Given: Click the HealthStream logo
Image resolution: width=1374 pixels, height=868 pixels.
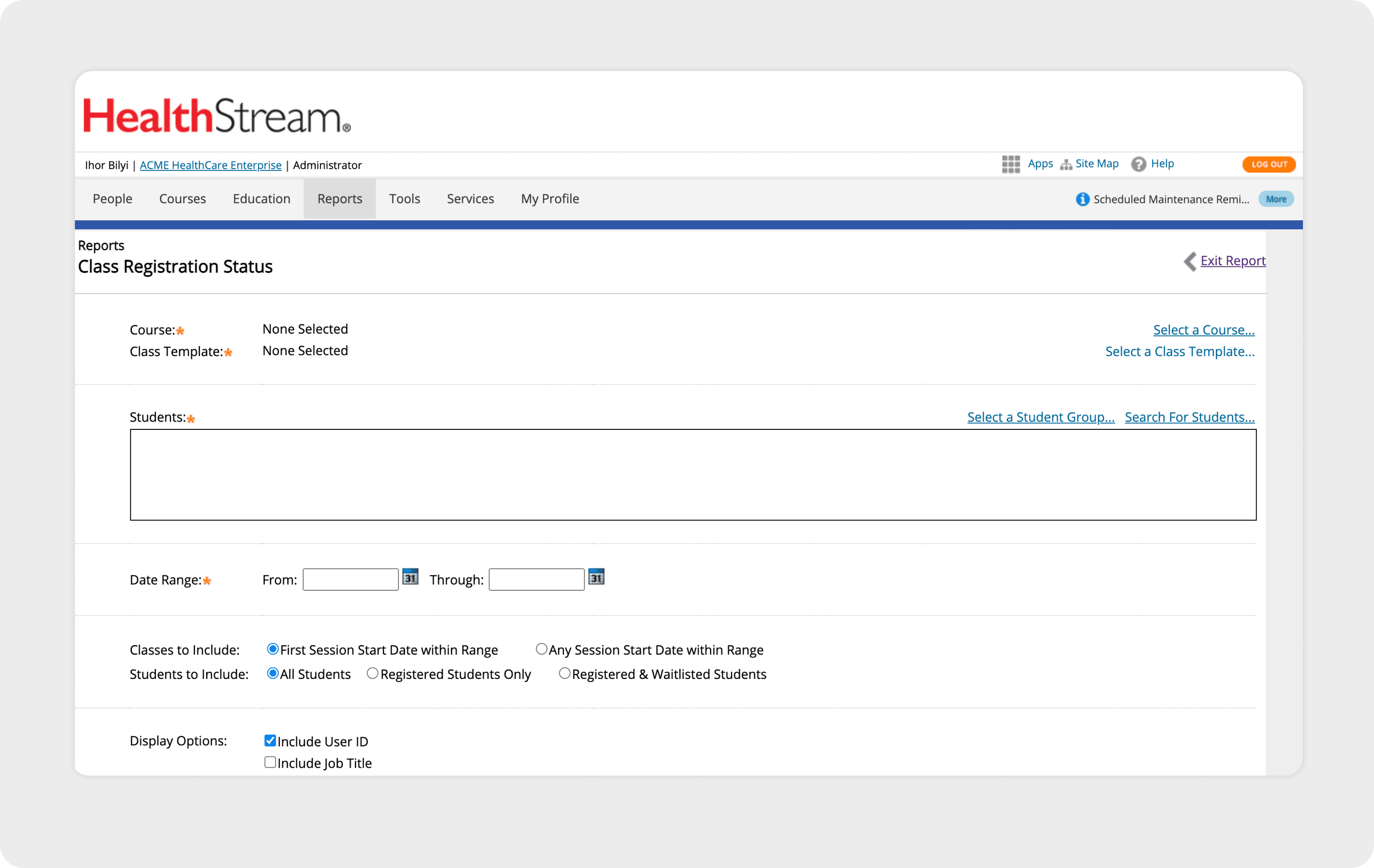Looking at the screenshot, I should coord(217,116).
